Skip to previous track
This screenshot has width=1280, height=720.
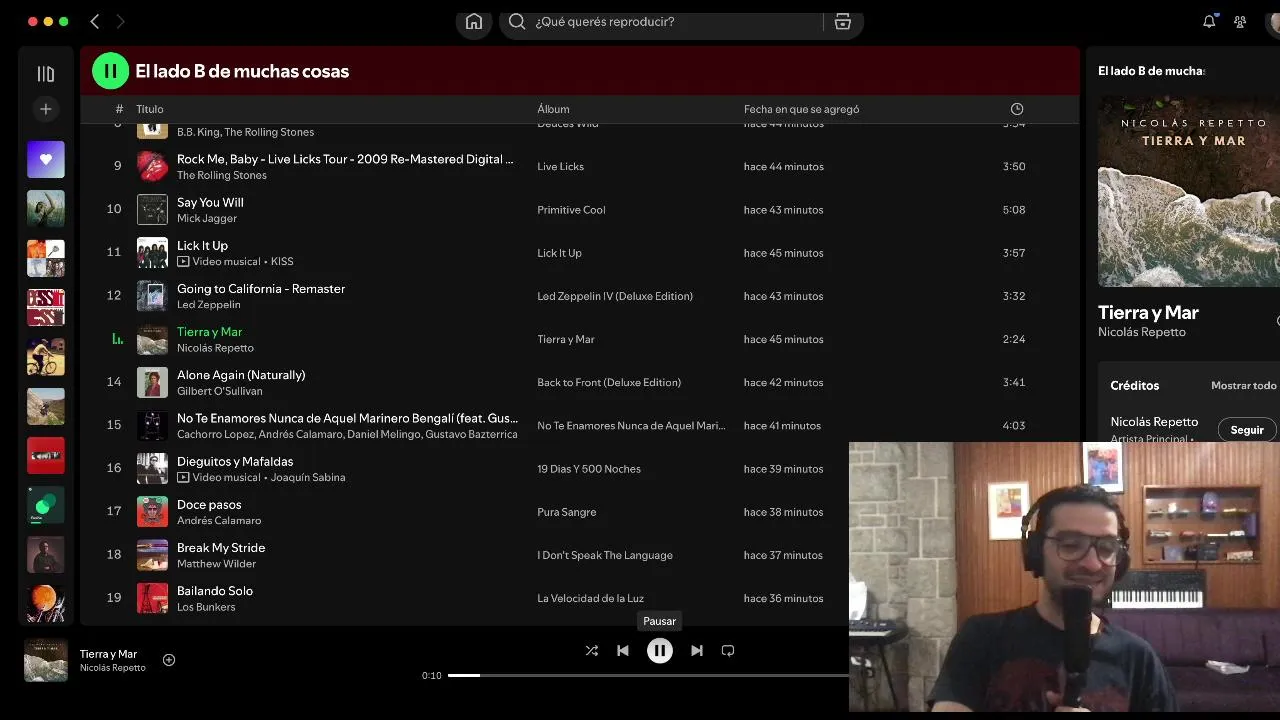(x=623, y=650)
